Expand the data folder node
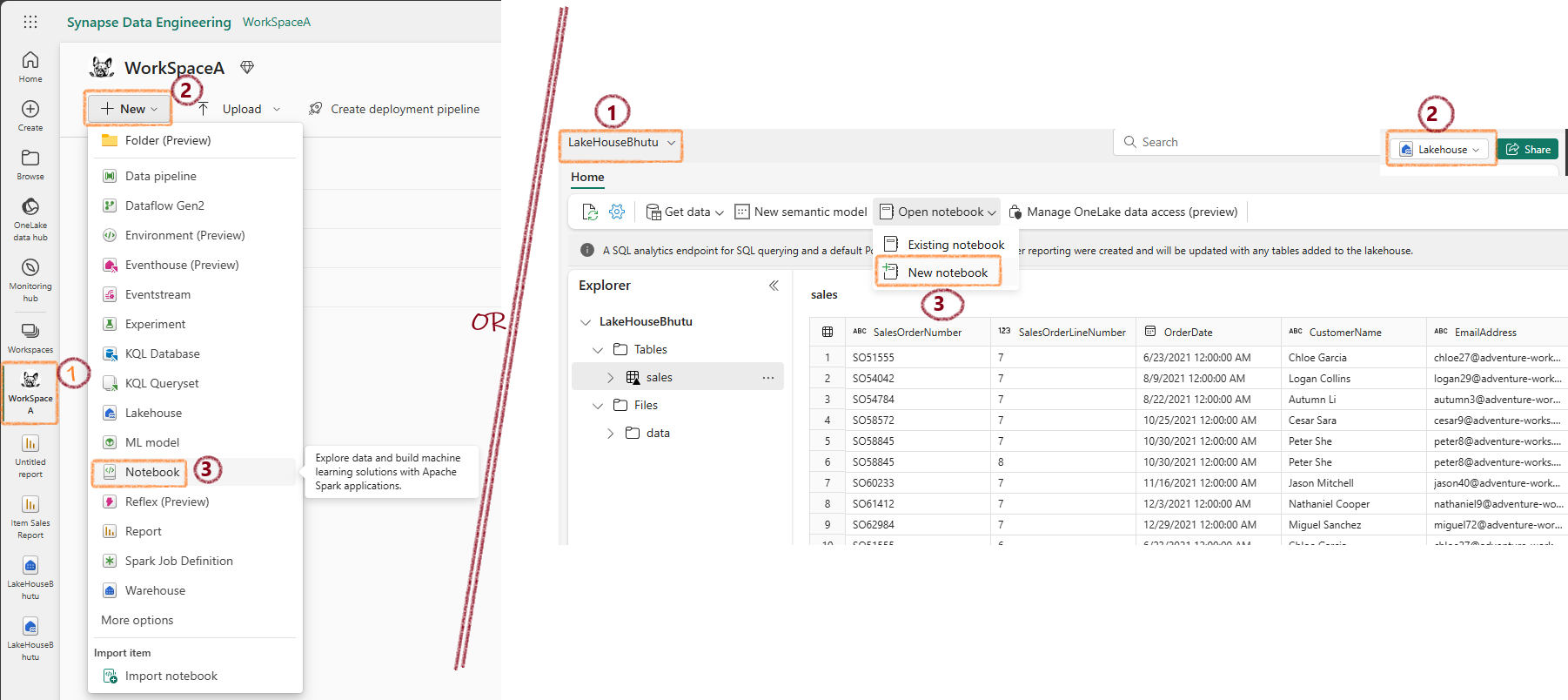Viewport: 1568px width, 700px height. pos(610,434)
